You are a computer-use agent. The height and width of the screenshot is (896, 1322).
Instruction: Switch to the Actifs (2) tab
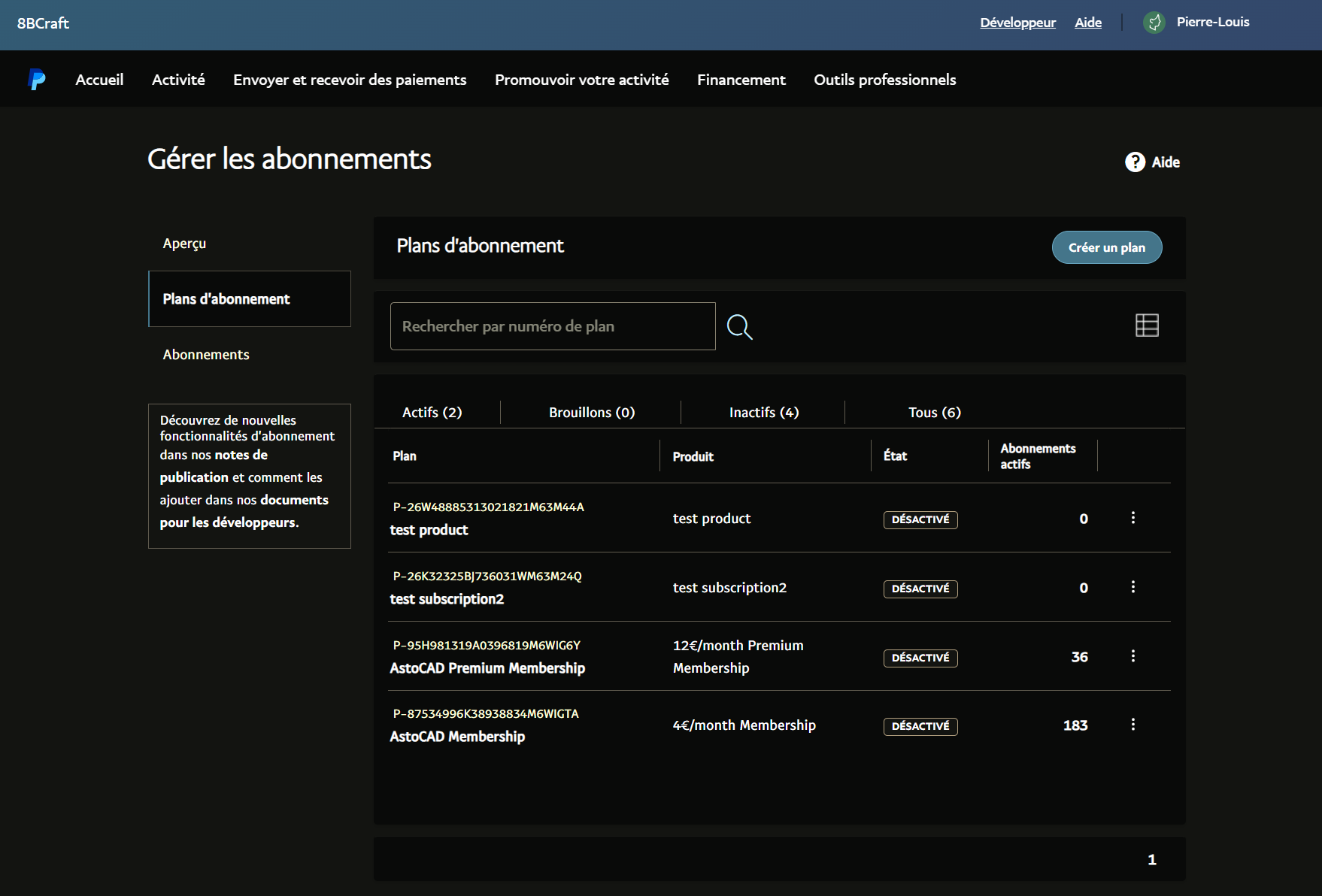tap(432, 413)
